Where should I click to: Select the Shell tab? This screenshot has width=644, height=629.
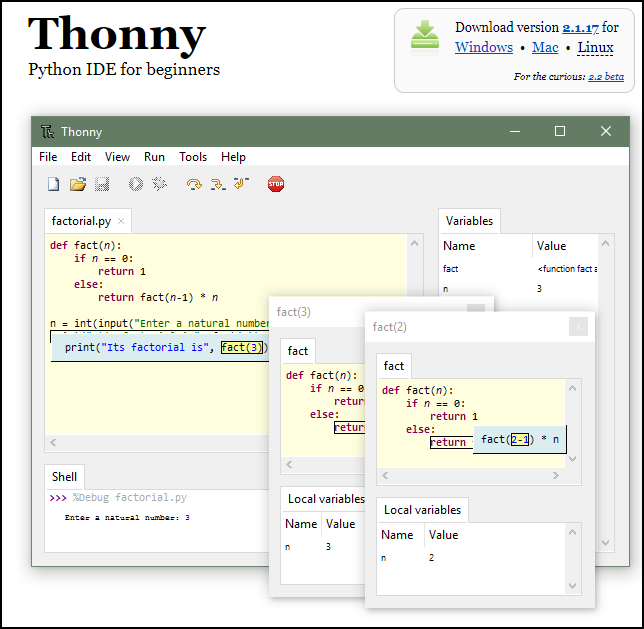point(64,477)
